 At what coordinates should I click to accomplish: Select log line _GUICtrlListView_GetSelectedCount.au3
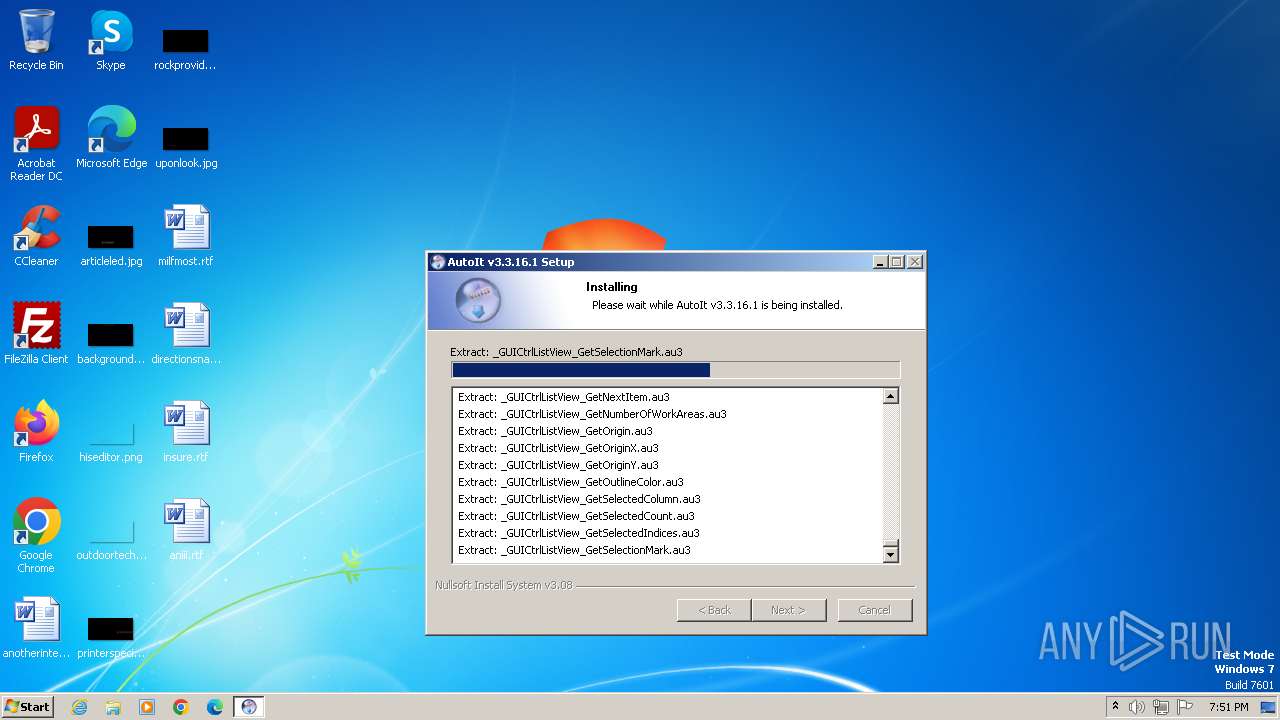576,516
